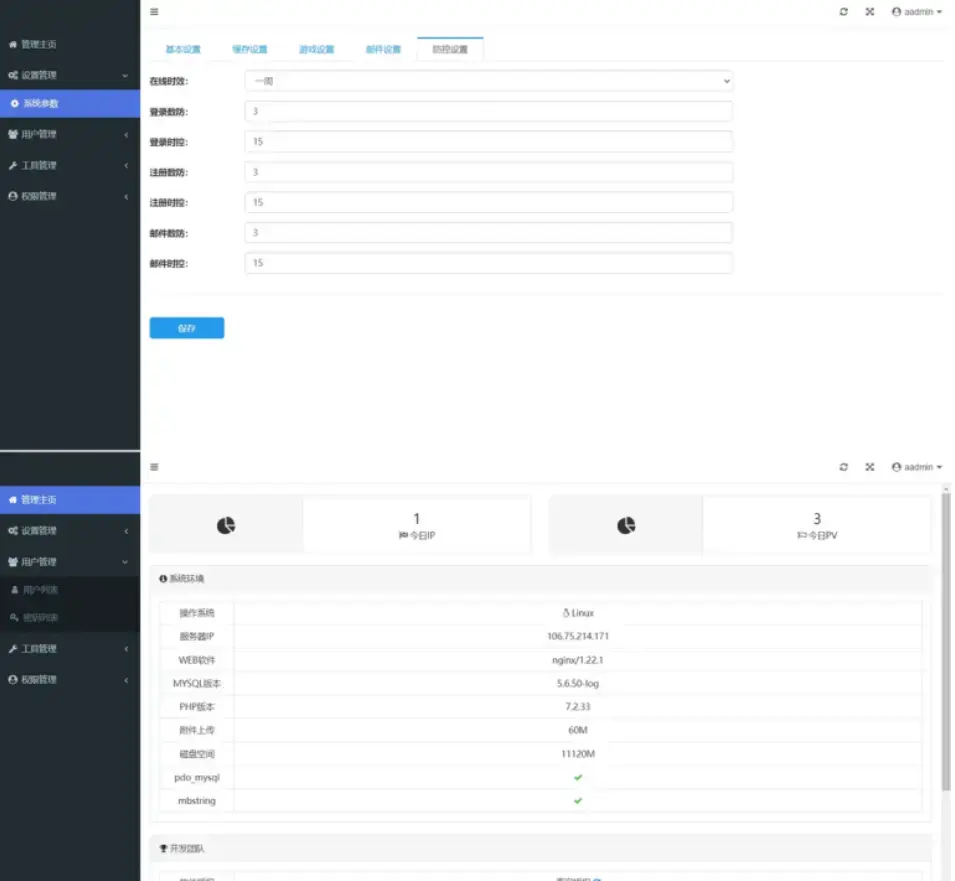
Task: Go to 管理主页 in the settings page sidebar
Action: click(39, 45)
